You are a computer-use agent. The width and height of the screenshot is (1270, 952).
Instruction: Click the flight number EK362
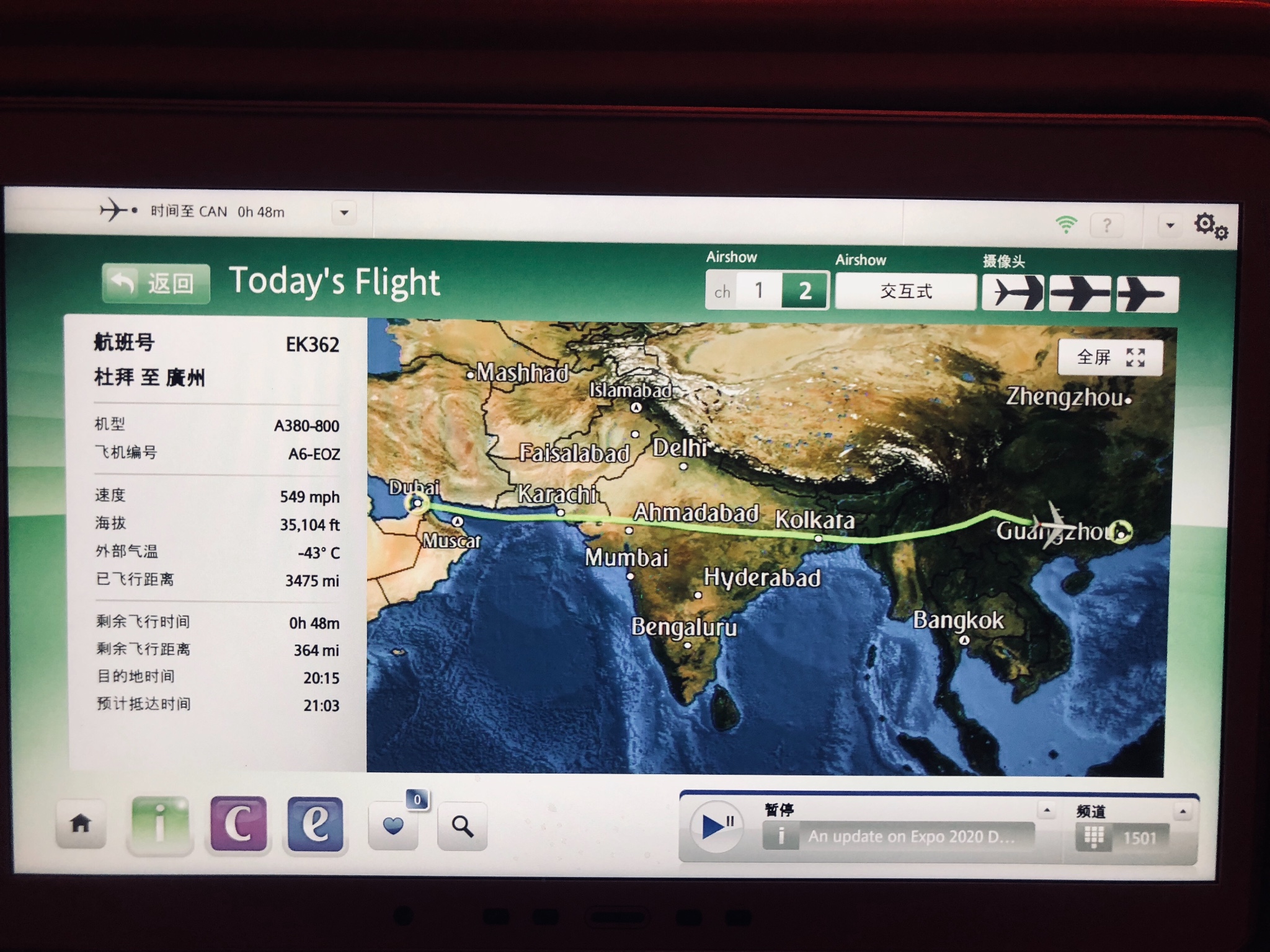pyautogui.click(x=313, y=345)
